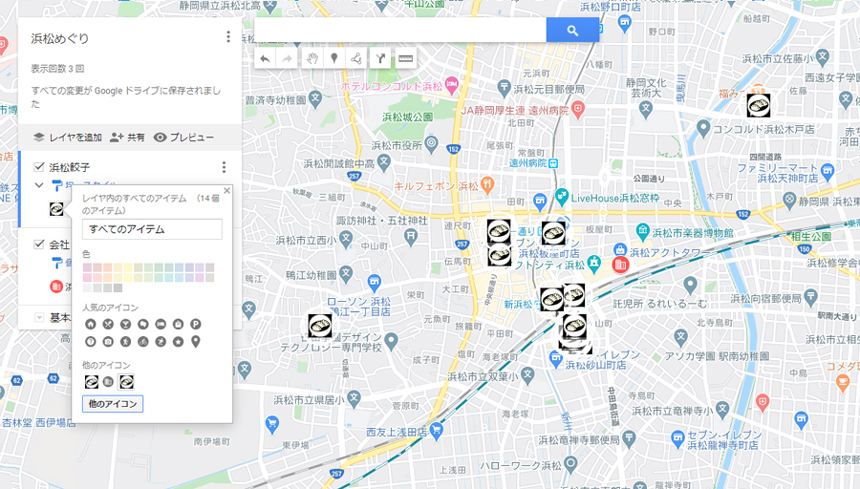
Task: Choose the camera icon
Action: [x=108, y=342]
